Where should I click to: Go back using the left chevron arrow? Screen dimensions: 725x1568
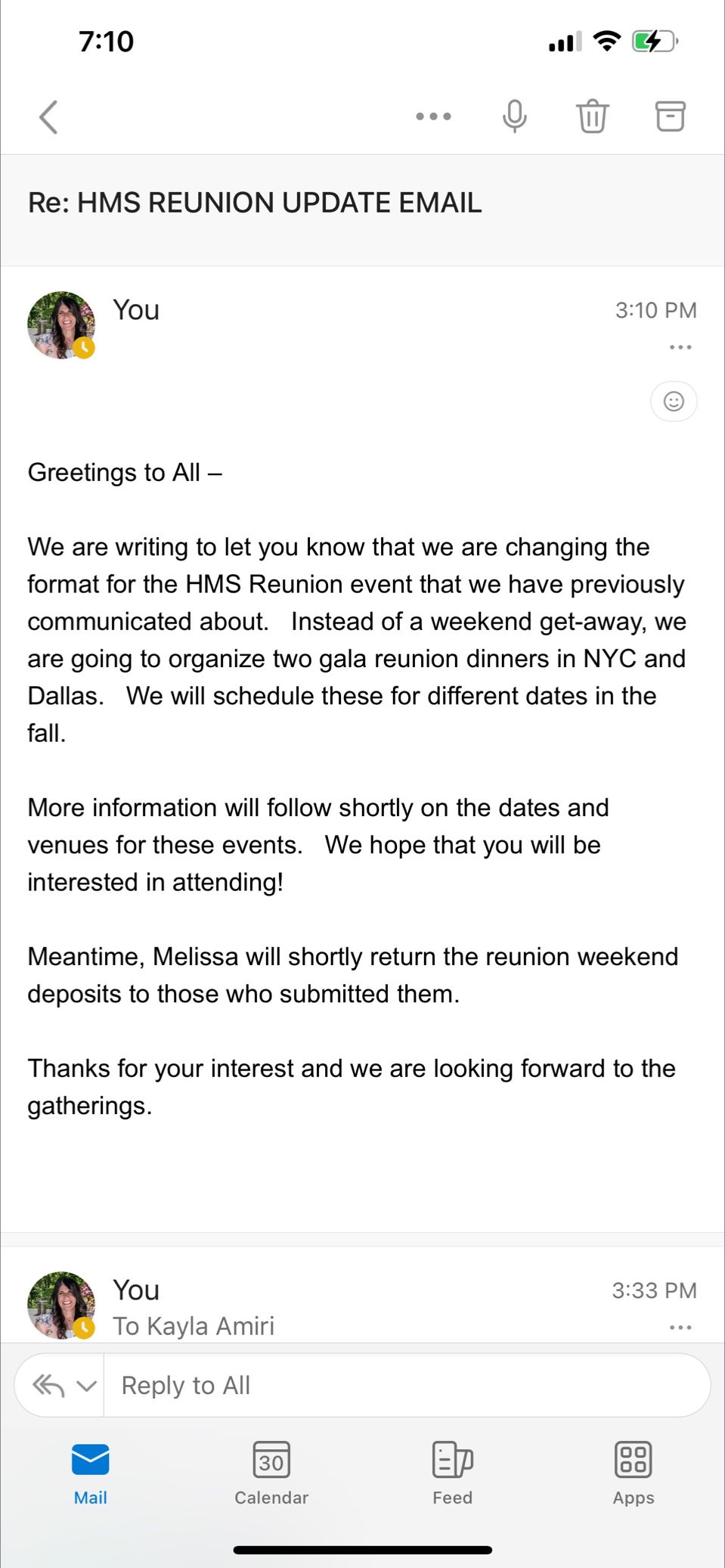tap(48, 117)
